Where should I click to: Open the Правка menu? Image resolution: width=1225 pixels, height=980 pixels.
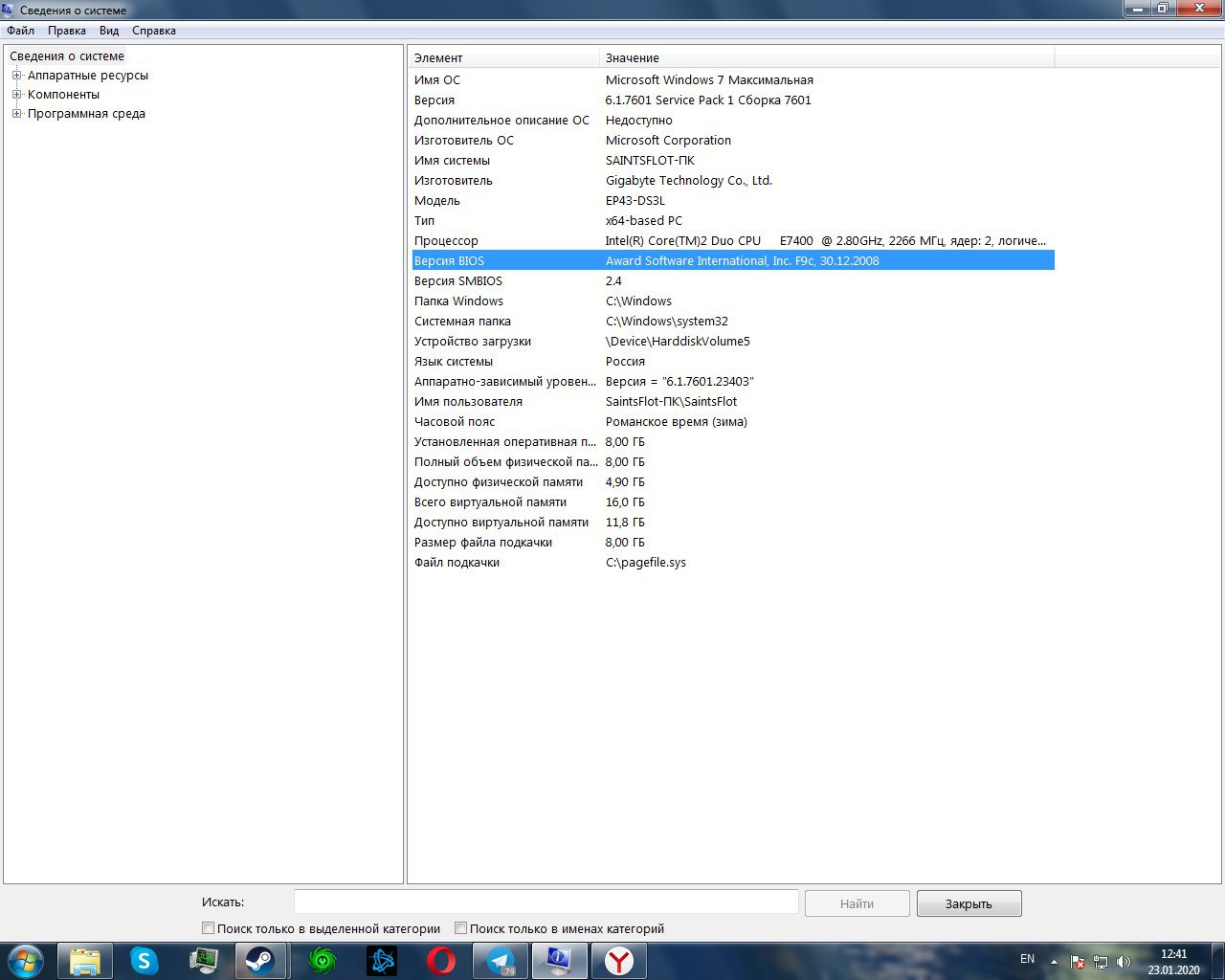[x=67, y=31]
